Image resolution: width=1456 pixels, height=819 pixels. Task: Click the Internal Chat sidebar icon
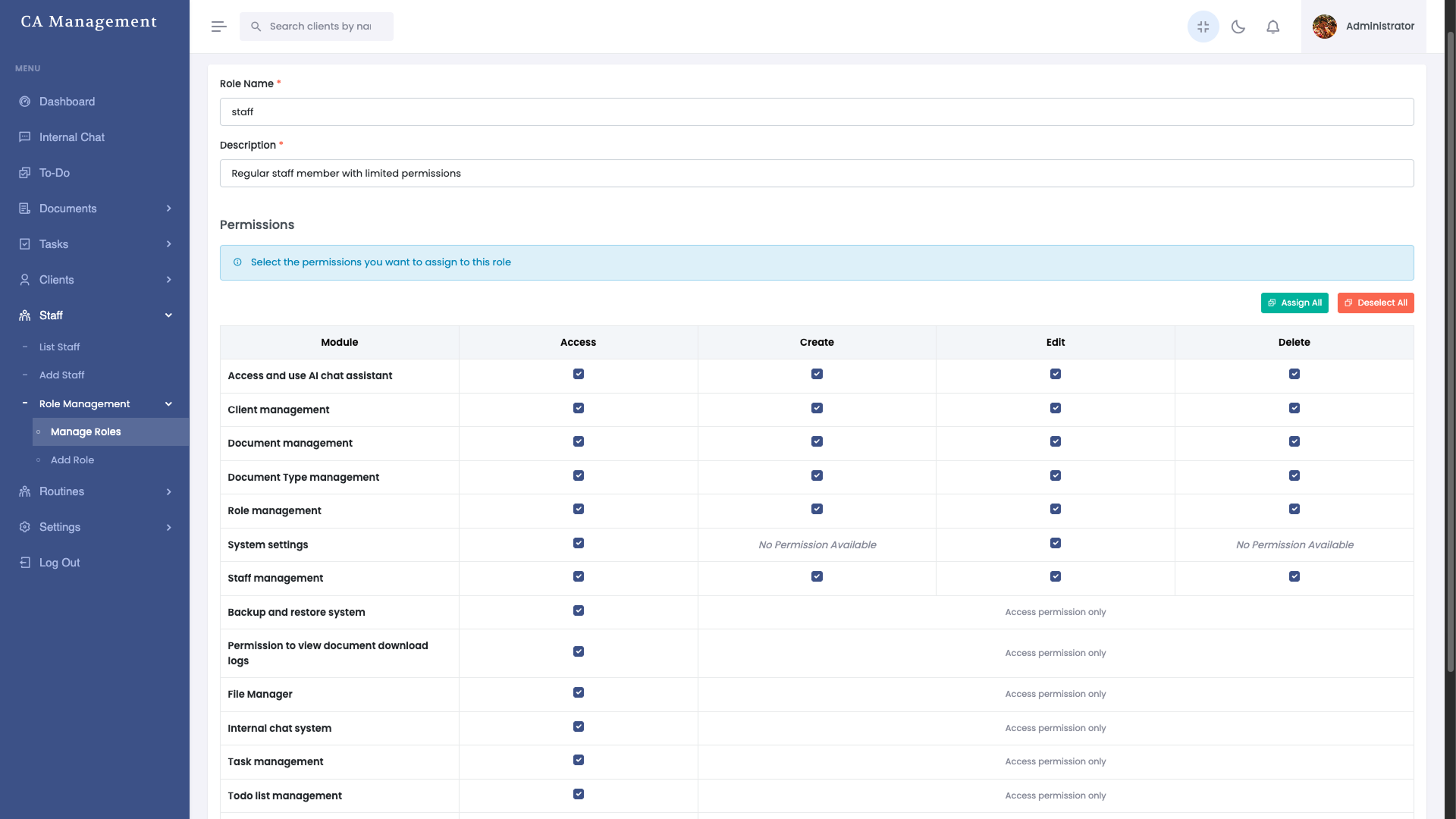pos(25,137)
